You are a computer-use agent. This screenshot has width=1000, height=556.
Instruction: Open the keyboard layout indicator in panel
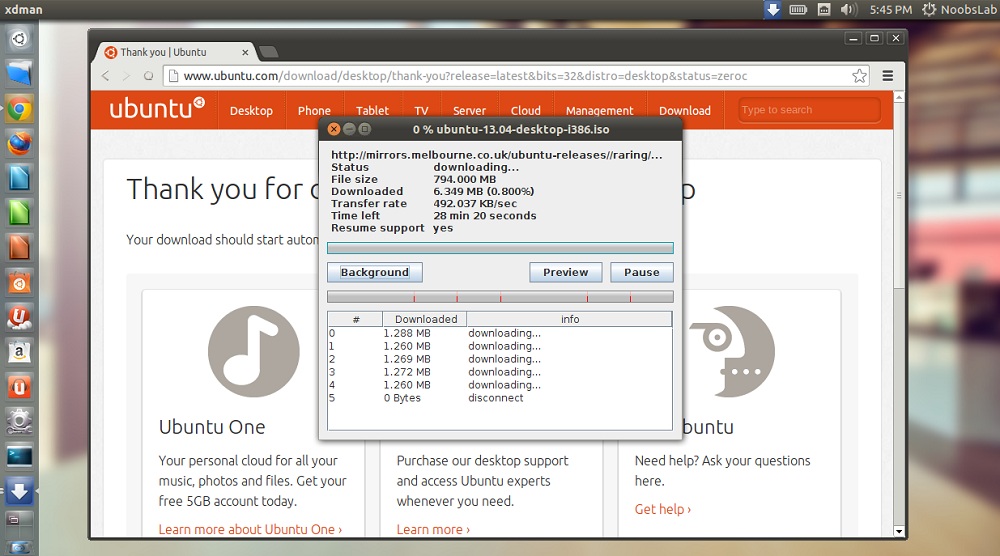[x=824, y=10]
